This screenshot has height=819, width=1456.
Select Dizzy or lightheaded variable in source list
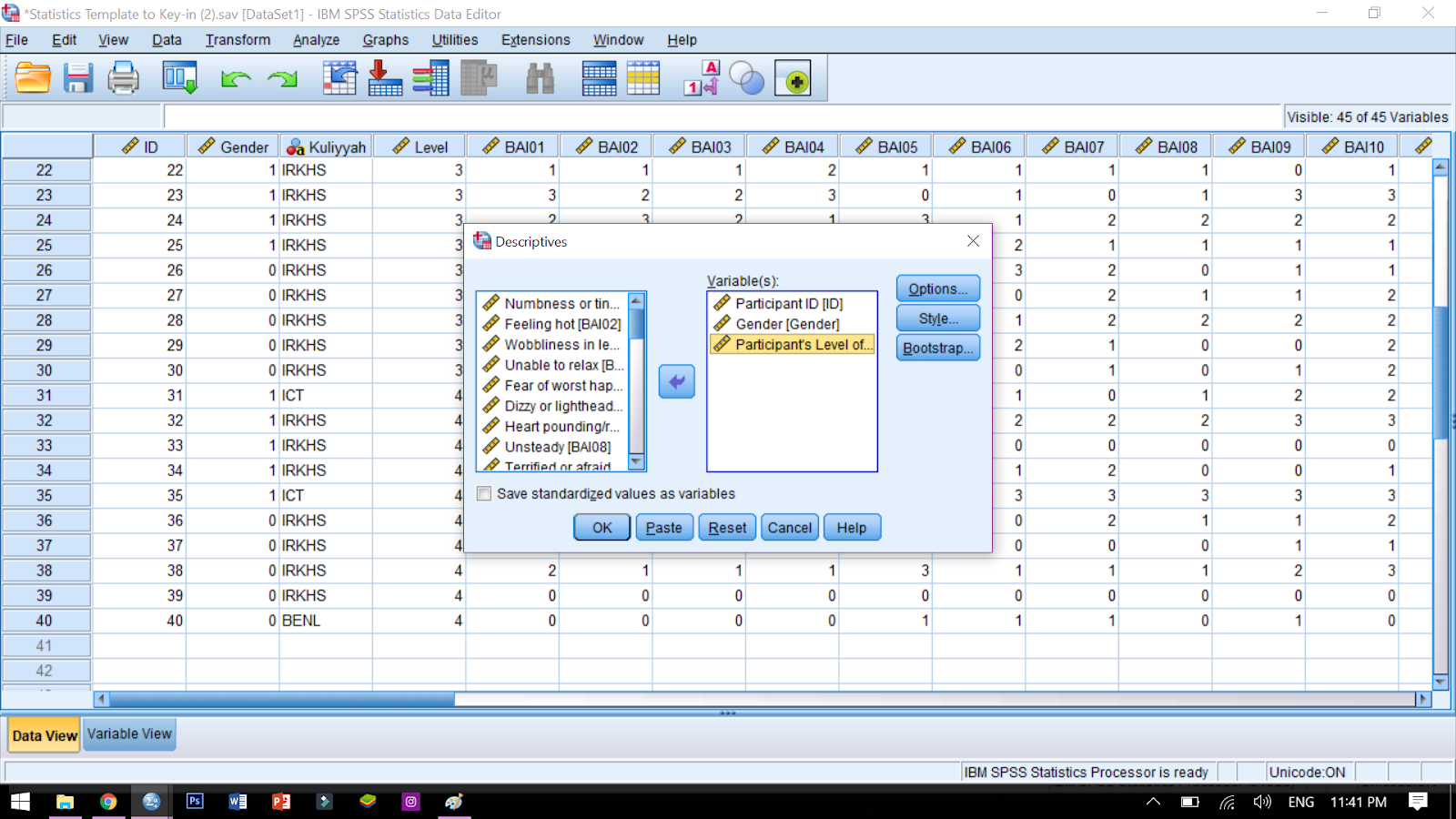(552, 406)
